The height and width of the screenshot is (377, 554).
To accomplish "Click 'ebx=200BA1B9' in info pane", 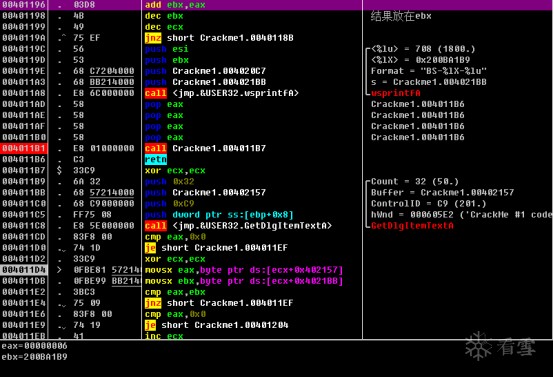I will pos(34,357).
